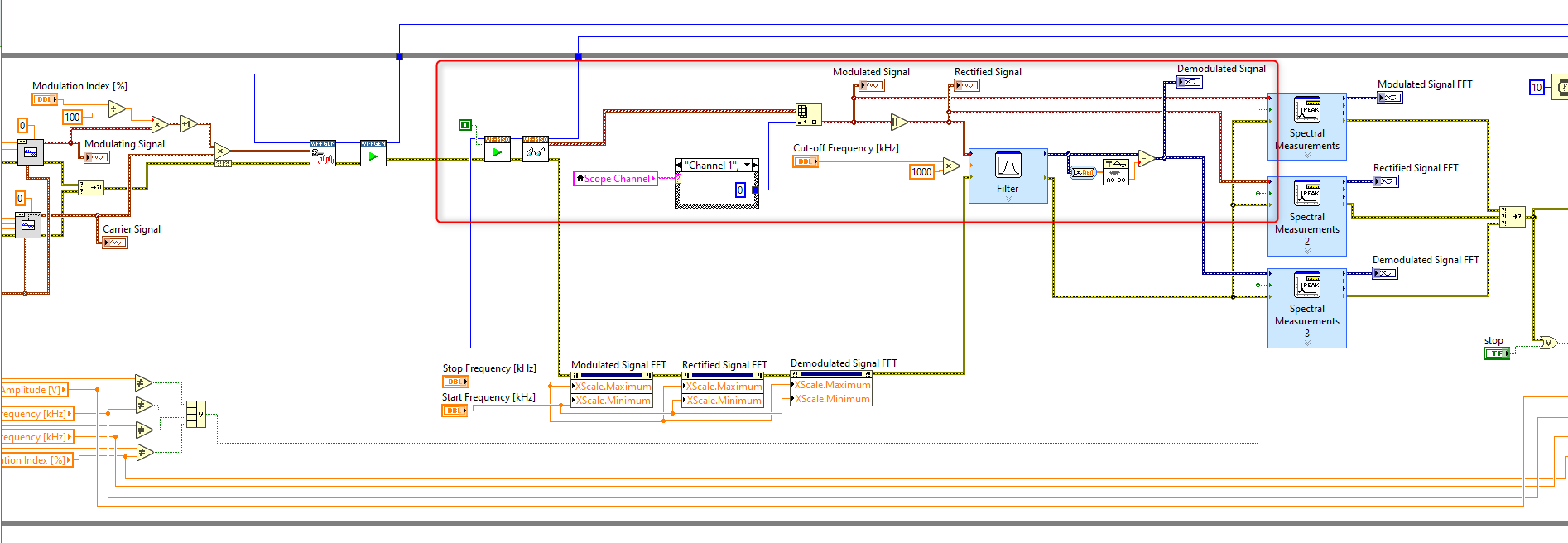The image size is (1568, 543).
Task: Select the WFGEN configure VI icon
Action: click(323, 152)
